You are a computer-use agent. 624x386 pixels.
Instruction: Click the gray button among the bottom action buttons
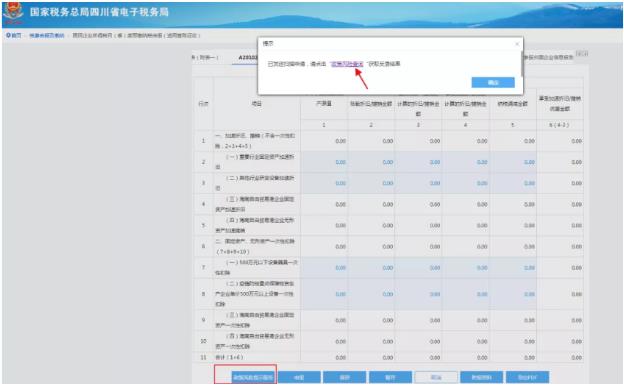pyautogui.click(x=436, y=377)
